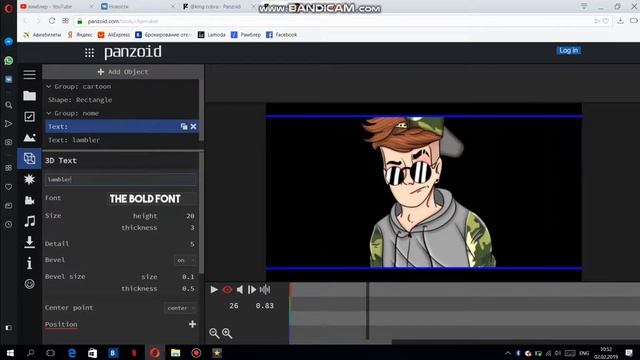Click the Add Object button
The height and width of the screenshot is (360, 640).
(x=123, y=72)
